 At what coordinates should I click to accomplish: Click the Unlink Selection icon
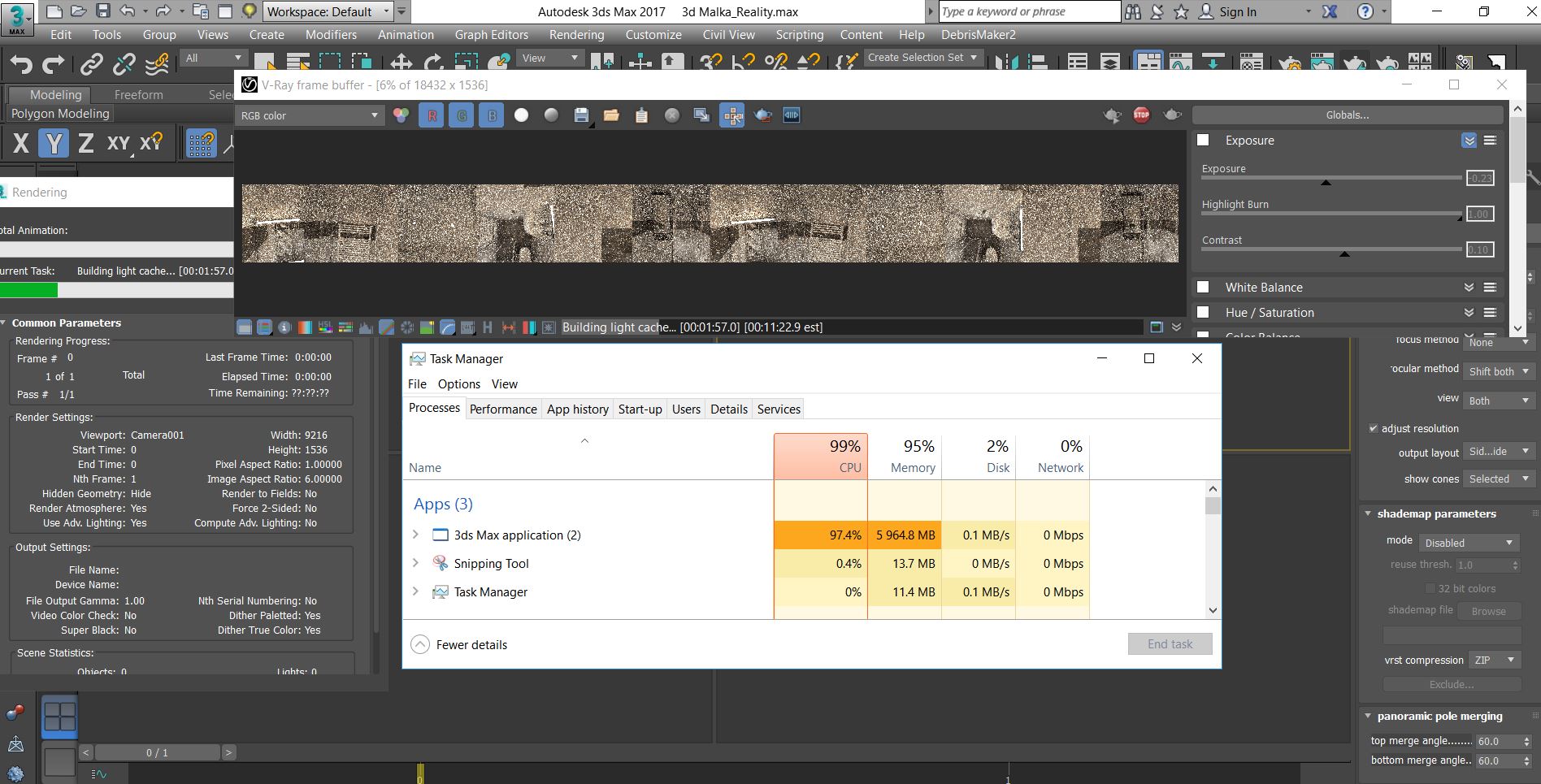(124, 64)
